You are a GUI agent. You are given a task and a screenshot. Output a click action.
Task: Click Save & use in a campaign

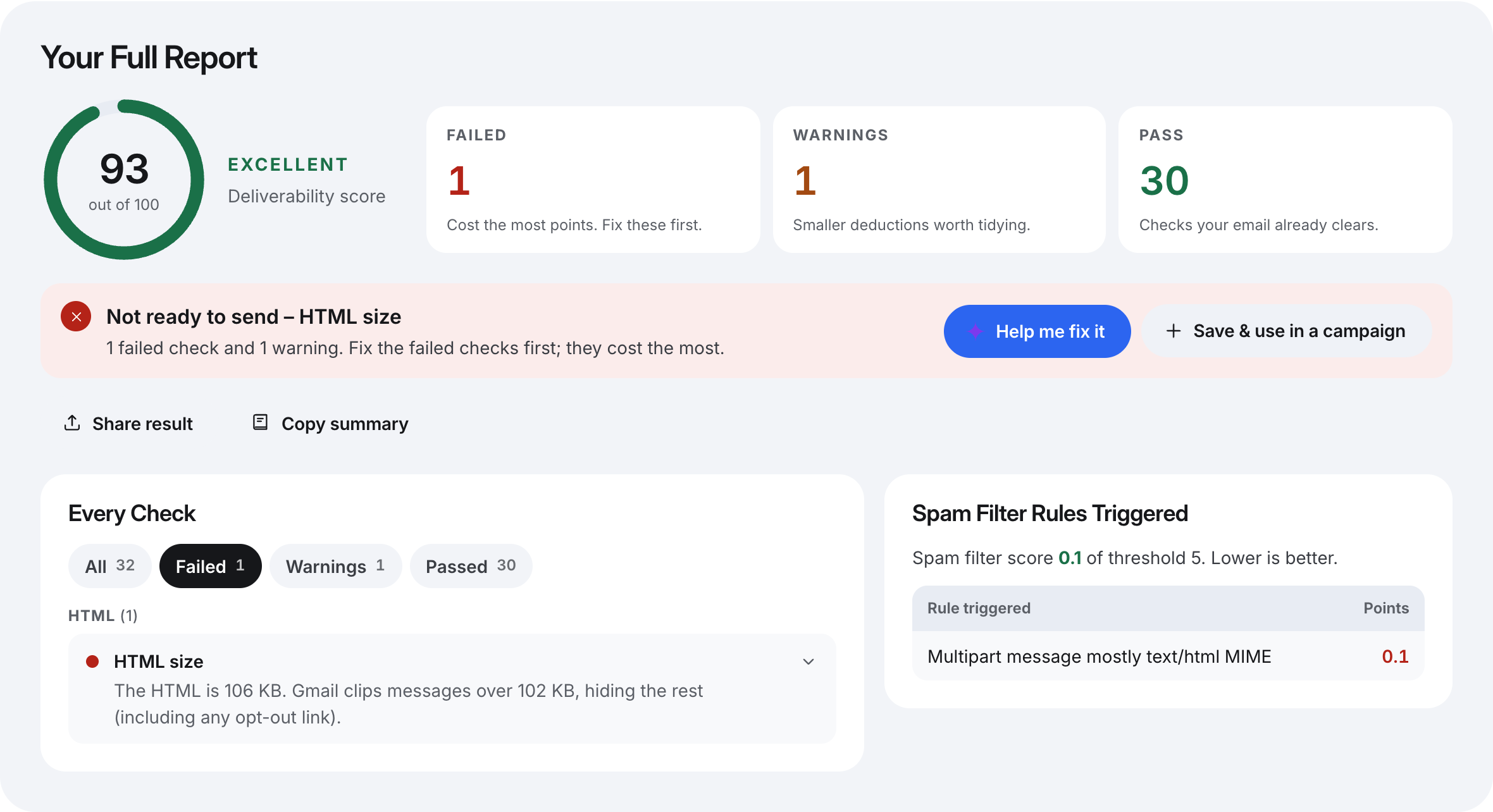[x=1286, y=331]
